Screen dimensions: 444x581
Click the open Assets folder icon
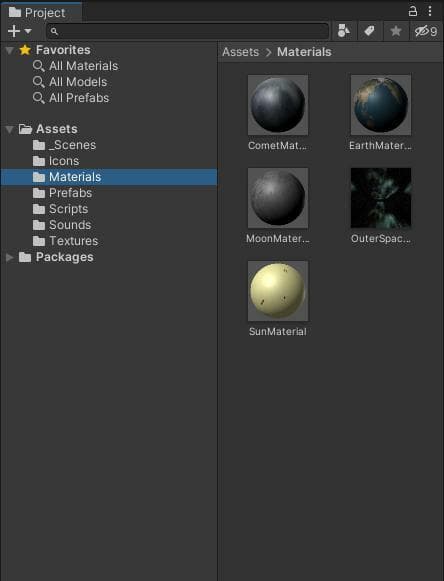(x=25, y=129)
